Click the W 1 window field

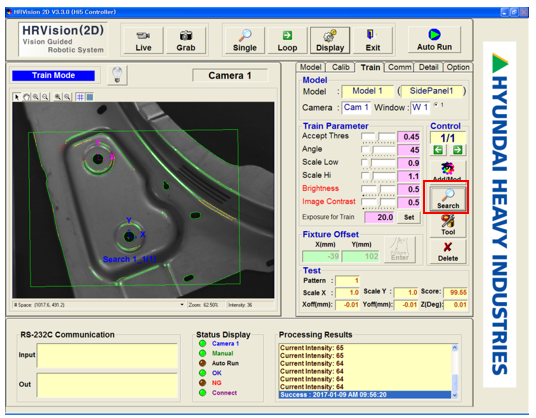pyautogui.click(x=420, y=107)
